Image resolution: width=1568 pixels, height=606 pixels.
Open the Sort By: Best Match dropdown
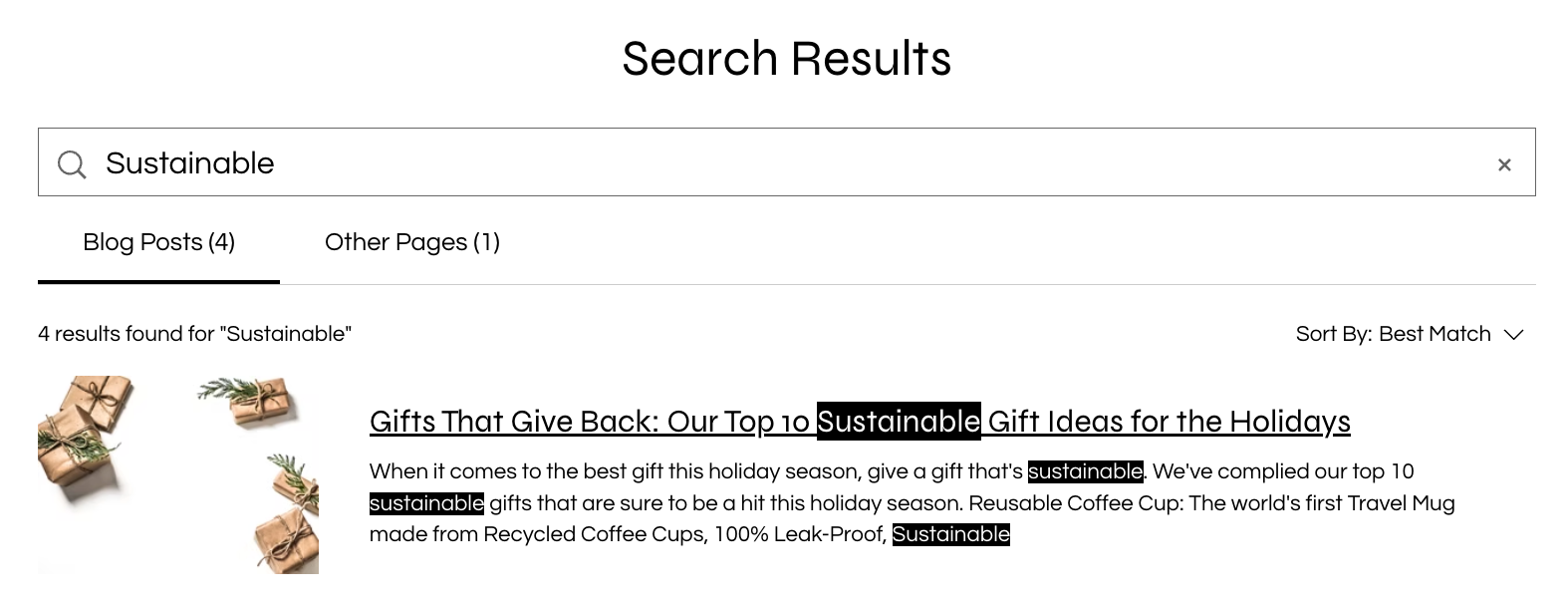pos(1393,334)
